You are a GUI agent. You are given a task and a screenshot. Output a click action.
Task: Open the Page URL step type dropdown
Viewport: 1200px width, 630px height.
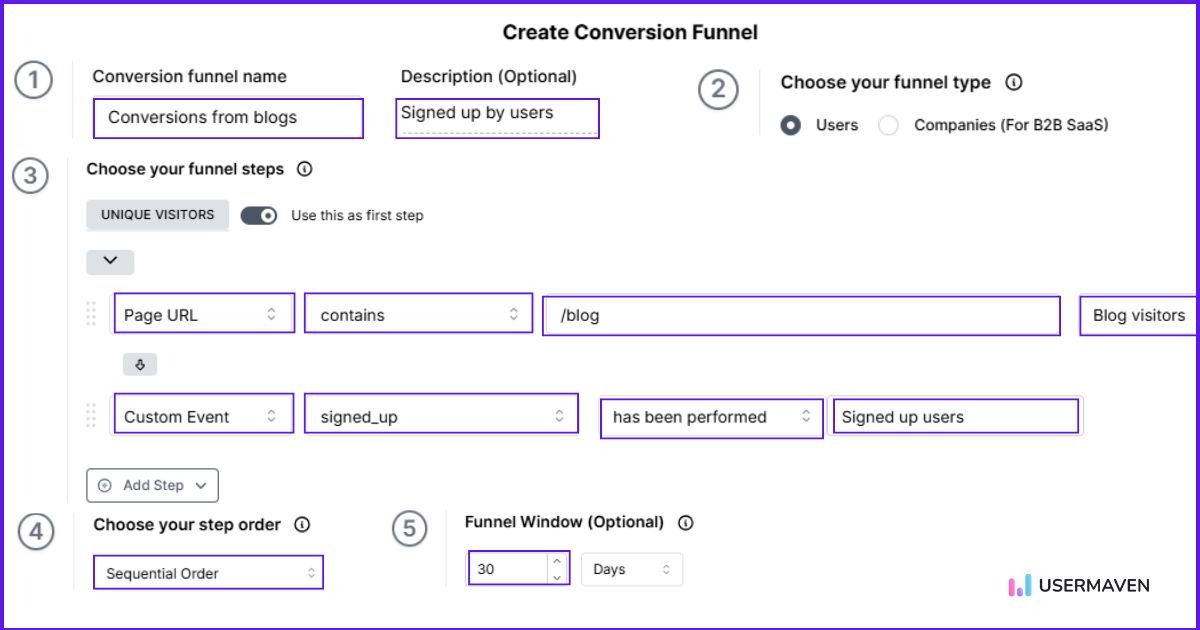[x=204, y=314]
